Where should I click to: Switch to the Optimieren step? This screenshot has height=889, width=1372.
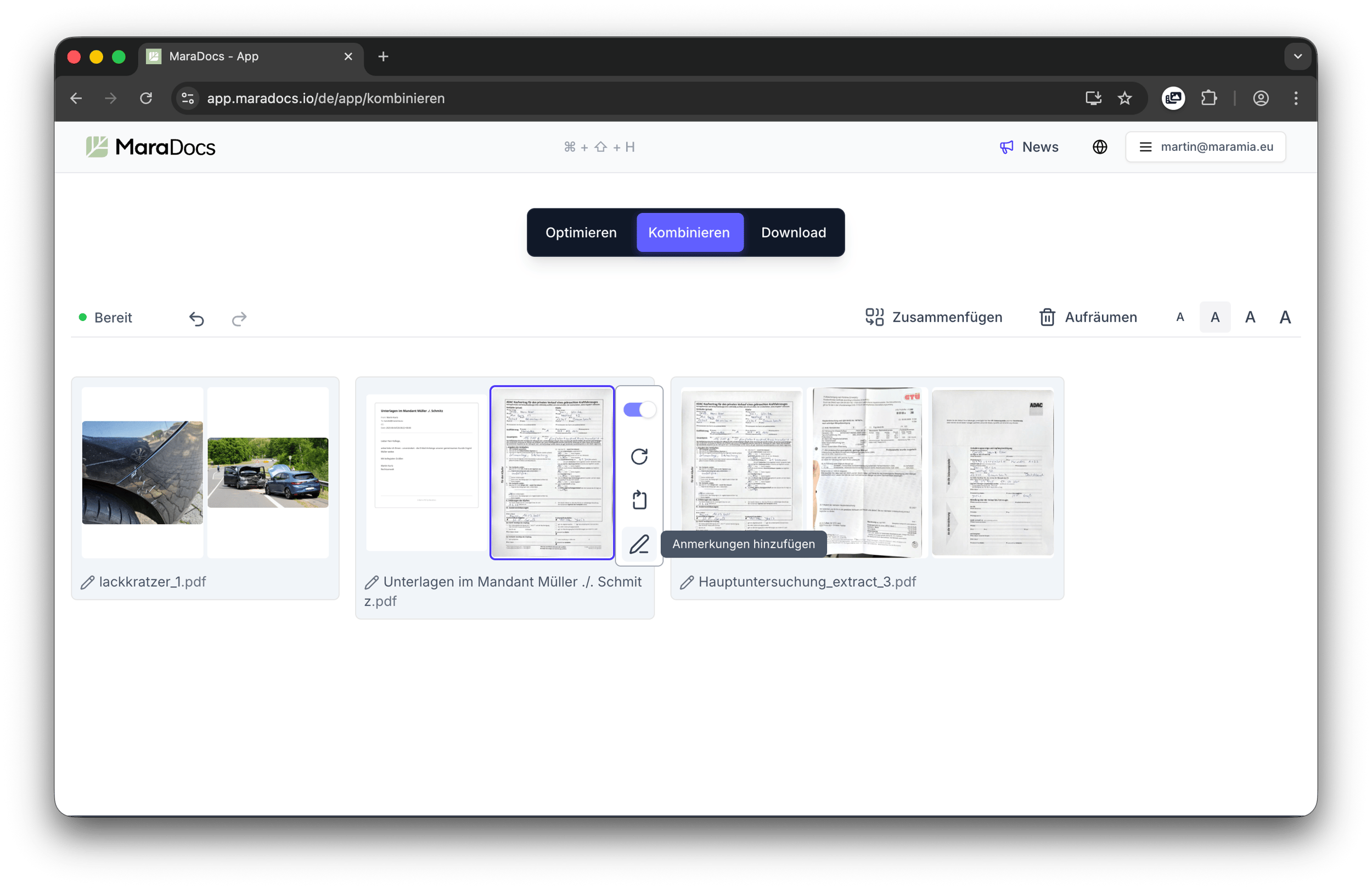[x=581, y=232]
